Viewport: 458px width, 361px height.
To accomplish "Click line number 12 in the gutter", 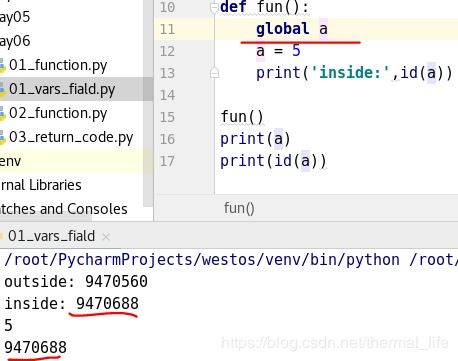I will tap(167, 51).
